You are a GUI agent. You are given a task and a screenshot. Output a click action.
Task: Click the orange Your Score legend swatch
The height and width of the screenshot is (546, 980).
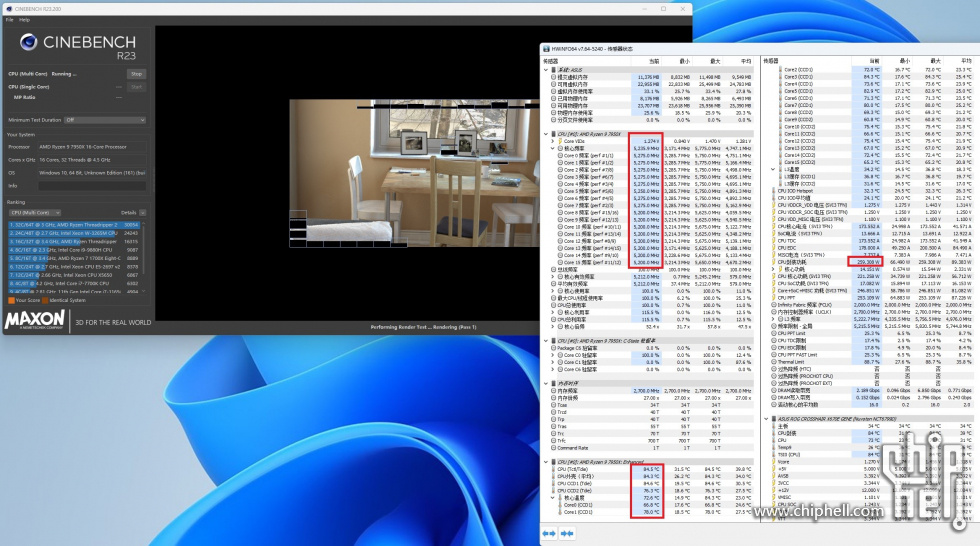point(11,300)
